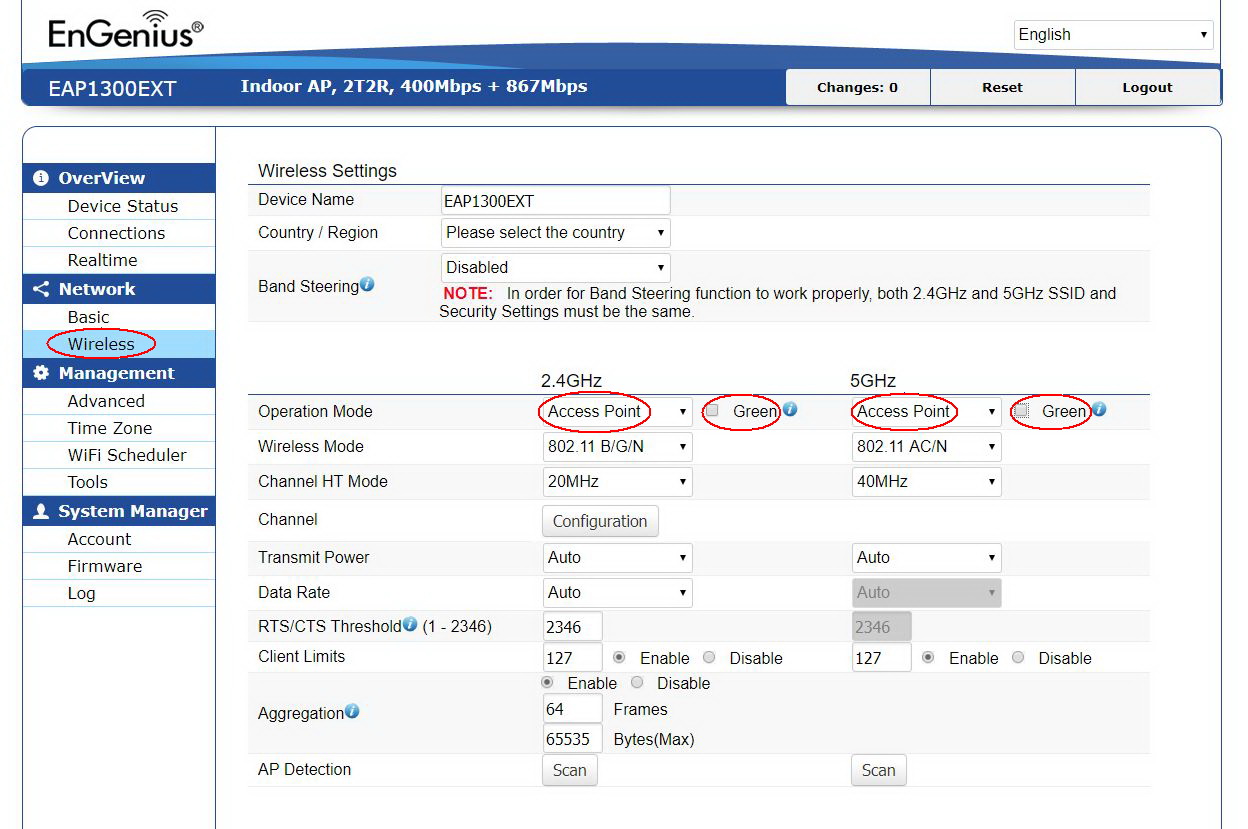Click the Aggregation Frames field
Image resolution: width=1248 pixels, height=829 pixels.
point(573,709)
